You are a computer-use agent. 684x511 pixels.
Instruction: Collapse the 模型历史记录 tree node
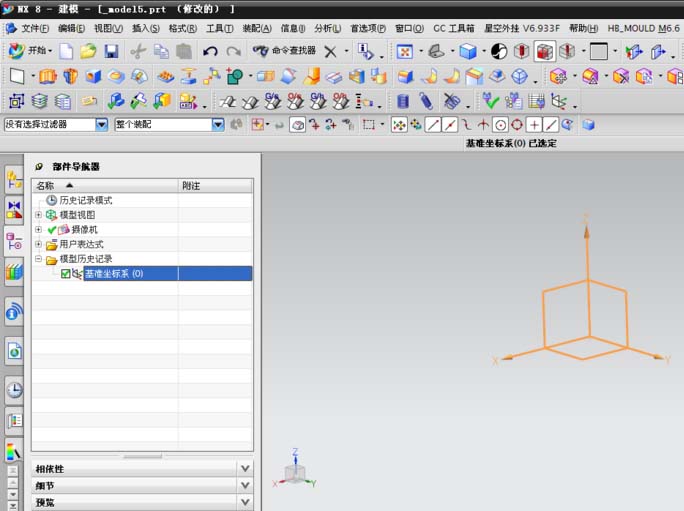[x=38, y=259]
